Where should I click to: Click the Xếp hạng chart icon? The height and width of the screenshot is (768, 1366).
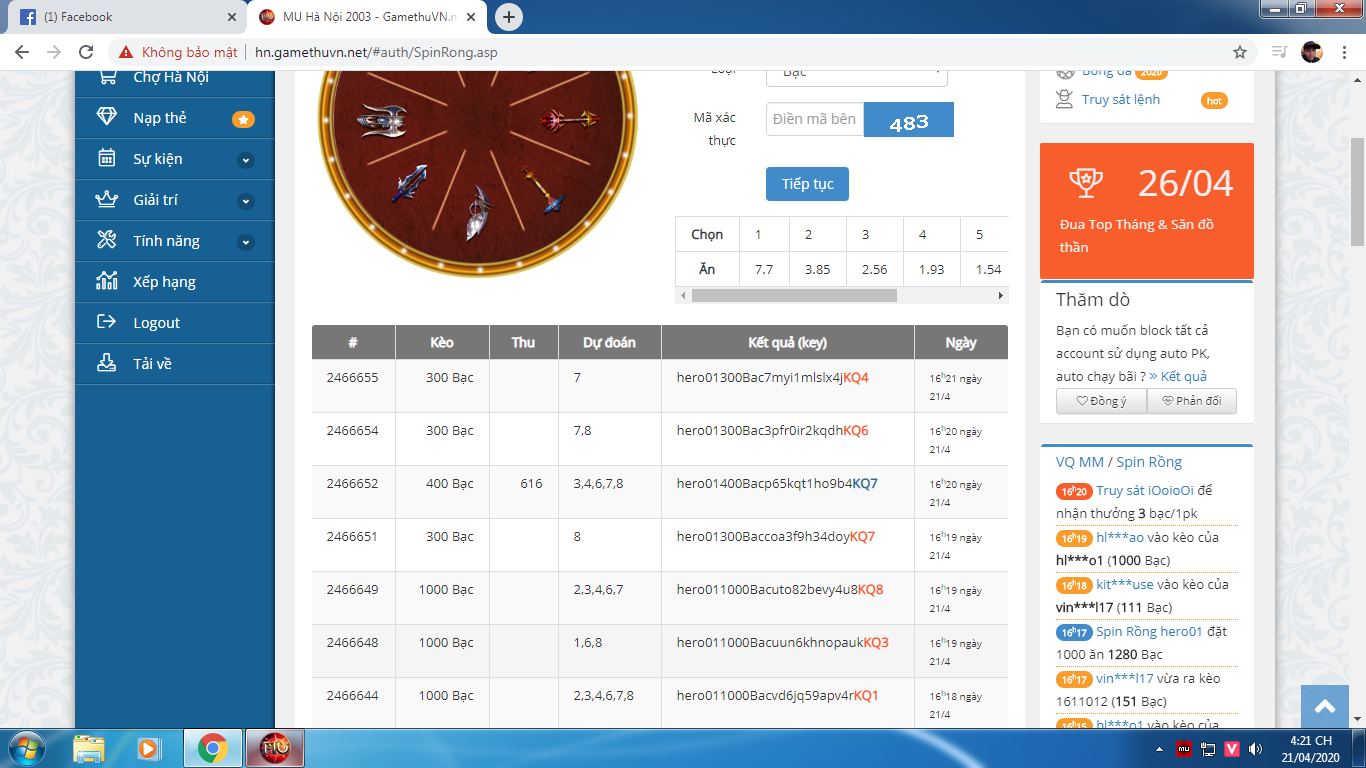[x=107, y=281]
